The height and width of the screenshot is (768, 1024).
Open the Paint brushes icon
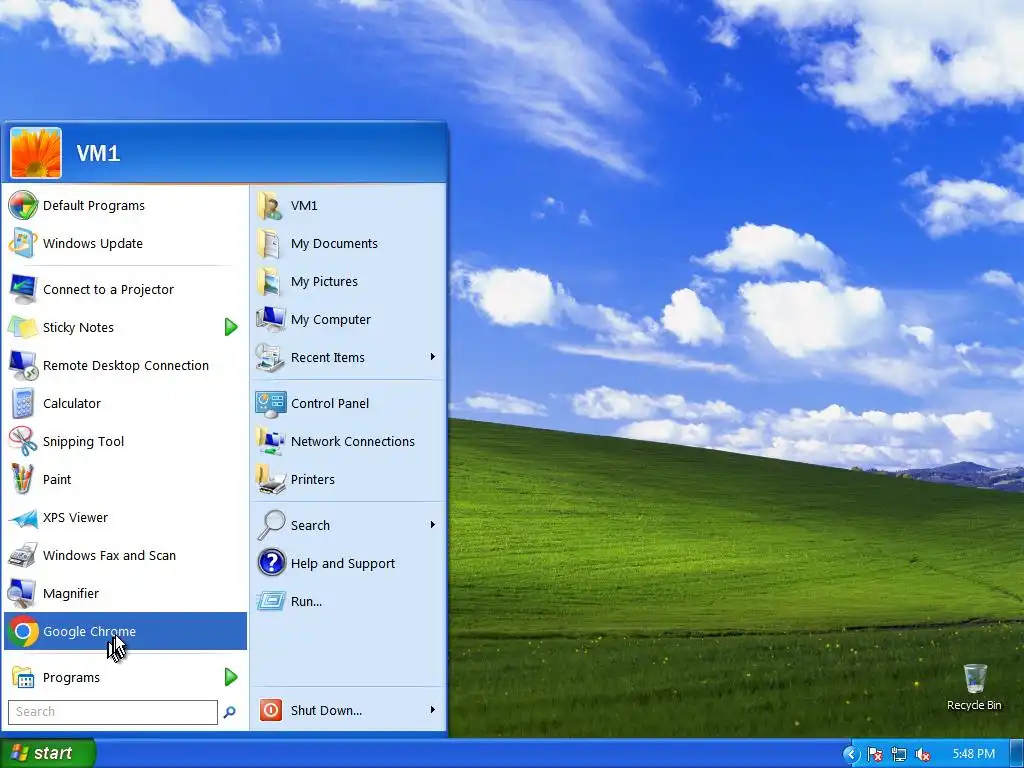pyautogui.click(x=23, y=479)
